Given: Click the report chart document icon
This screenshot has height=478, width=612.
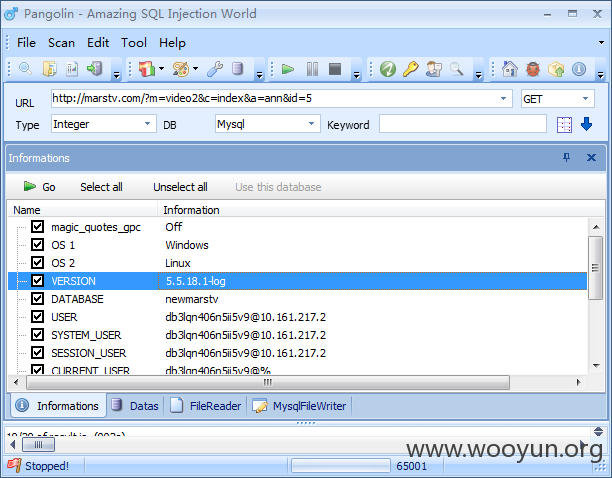Looking at the screenshot, I should [72, 69].
